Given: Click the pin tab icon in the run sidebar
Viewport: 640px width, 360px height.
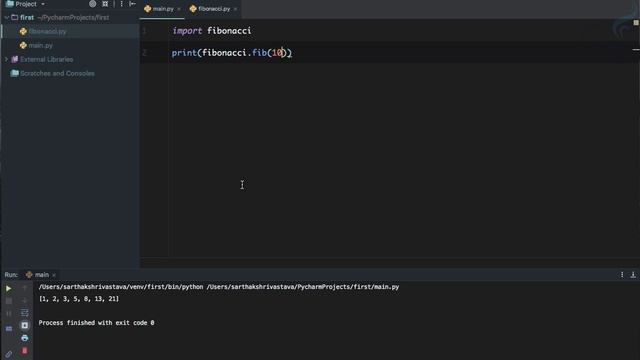Looking at the screenshot, I should (9, 354).
